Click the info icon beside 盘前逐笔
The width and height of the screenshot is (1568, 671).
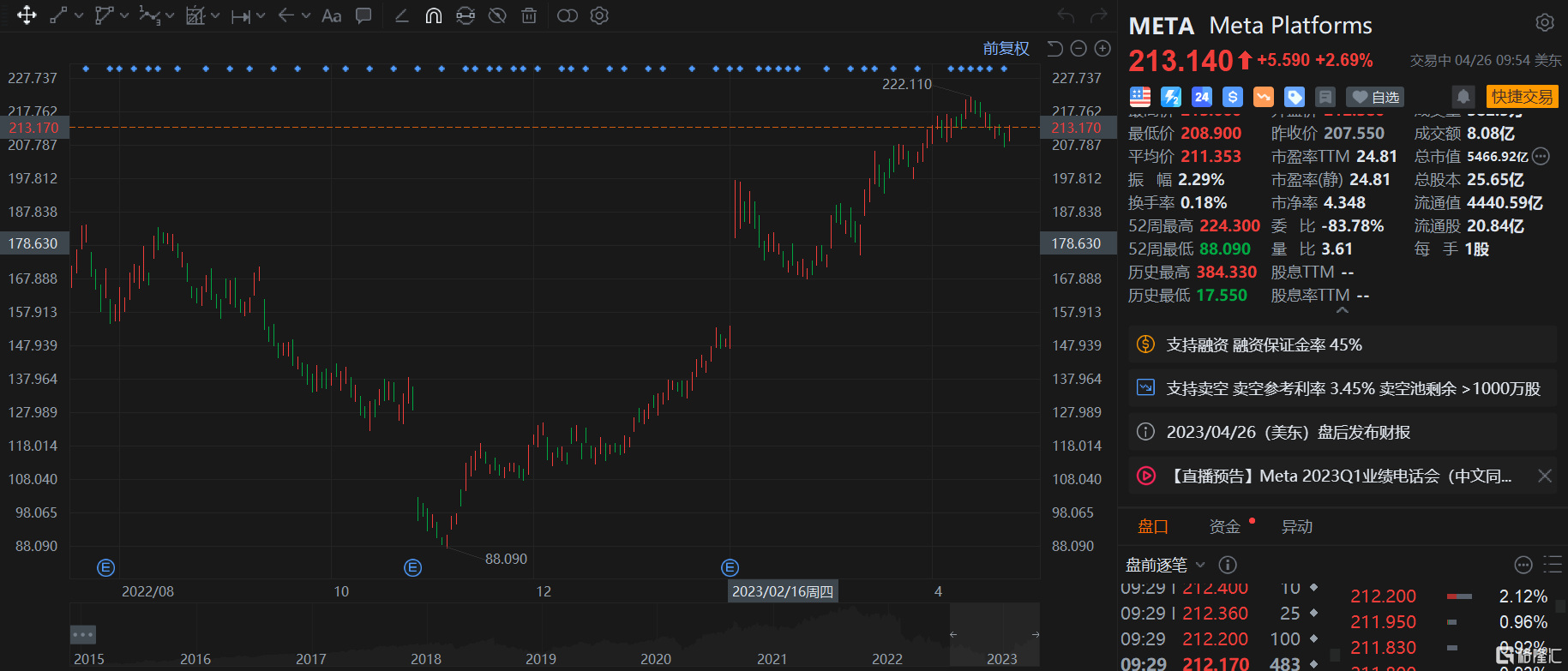(1228, 565)
